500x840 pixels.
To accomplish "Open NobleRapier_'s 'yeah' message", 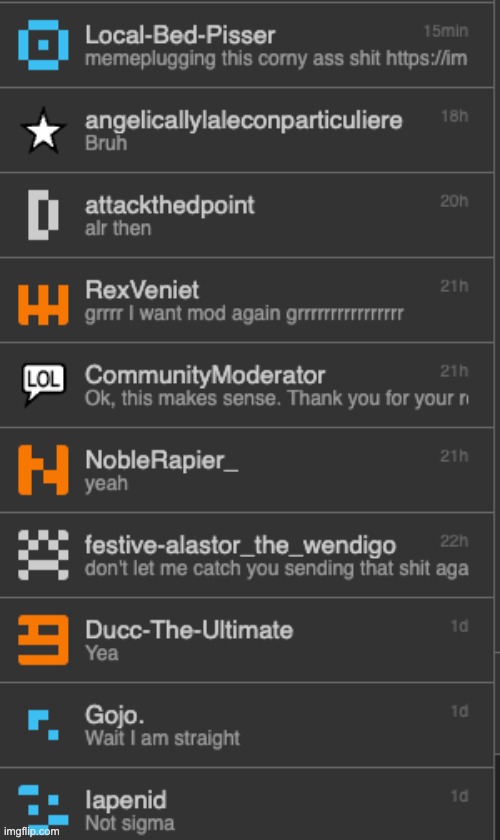I will (106, 483).
